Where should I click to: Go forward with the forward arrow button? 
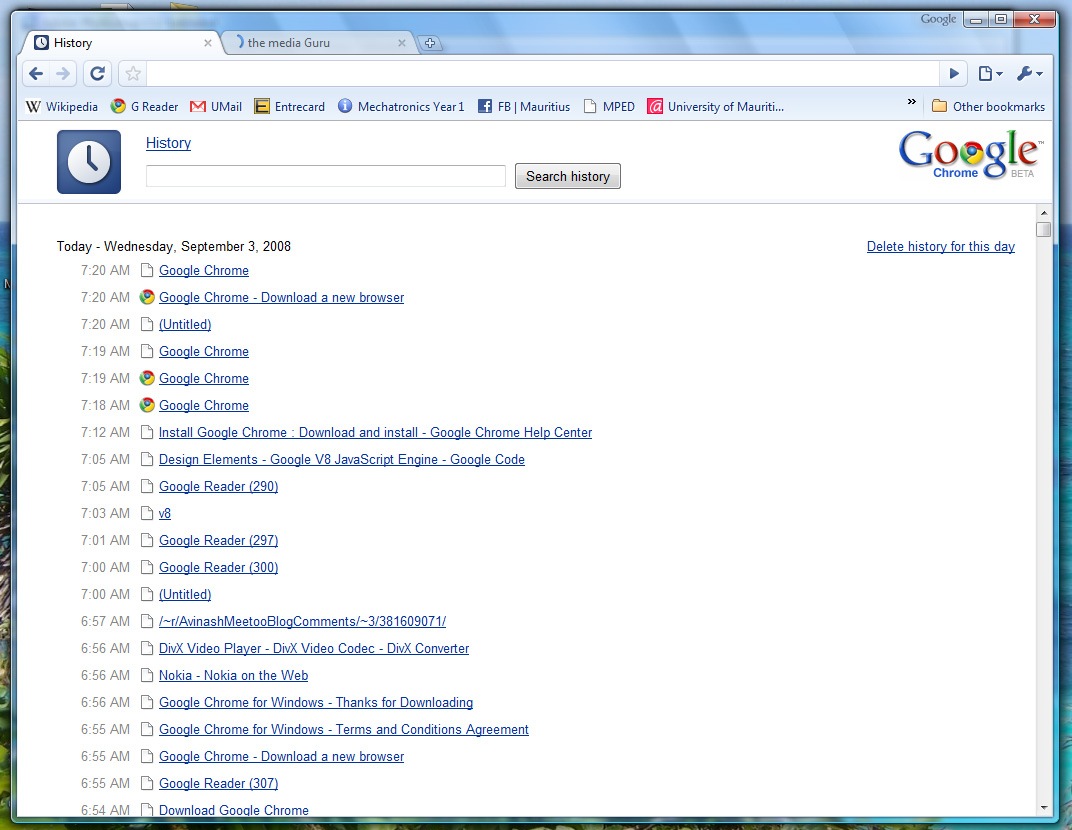point(63,74)
